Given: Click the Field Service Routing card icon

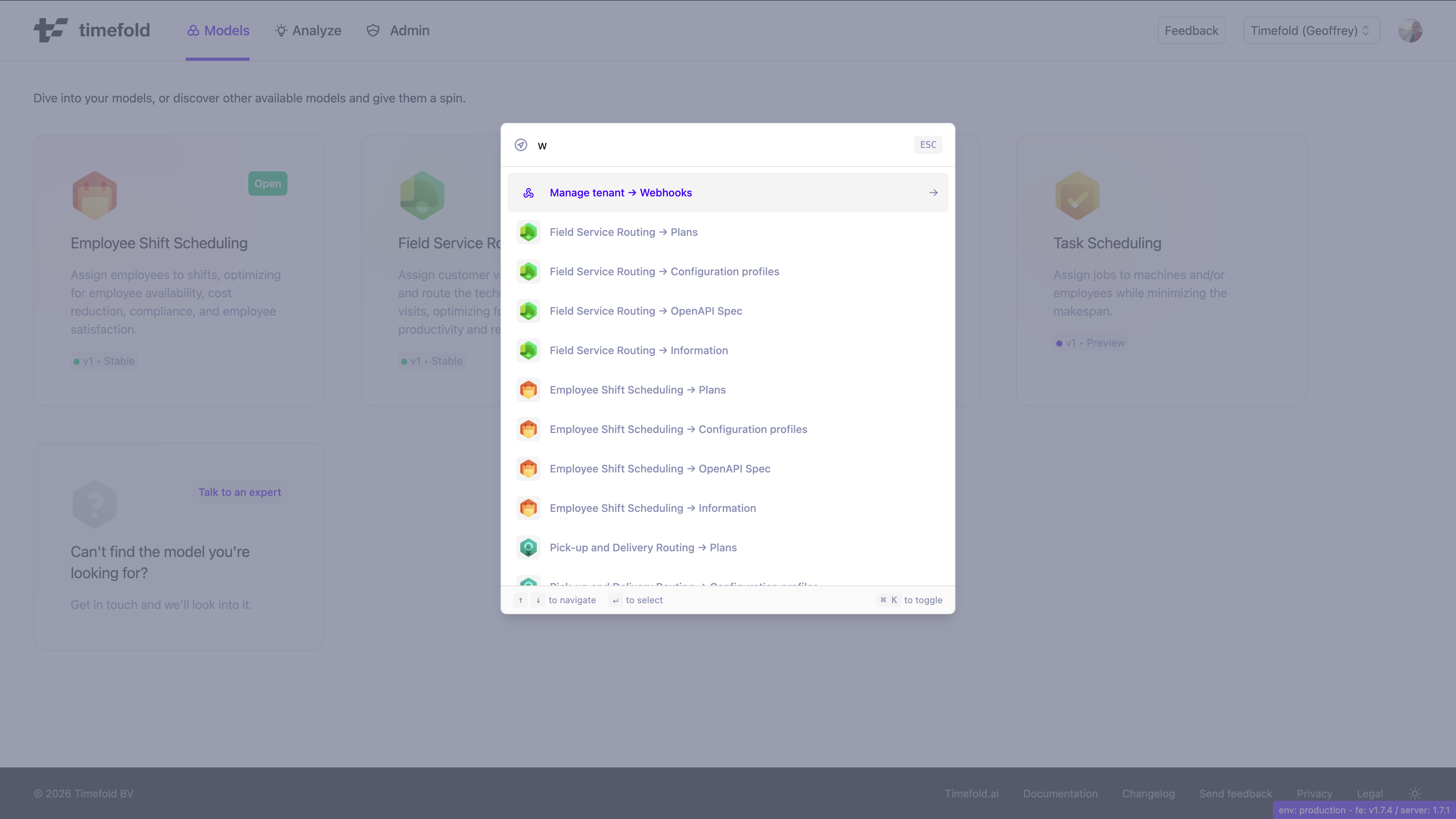Looking at the screenshot, I should [x=422, y=196].
